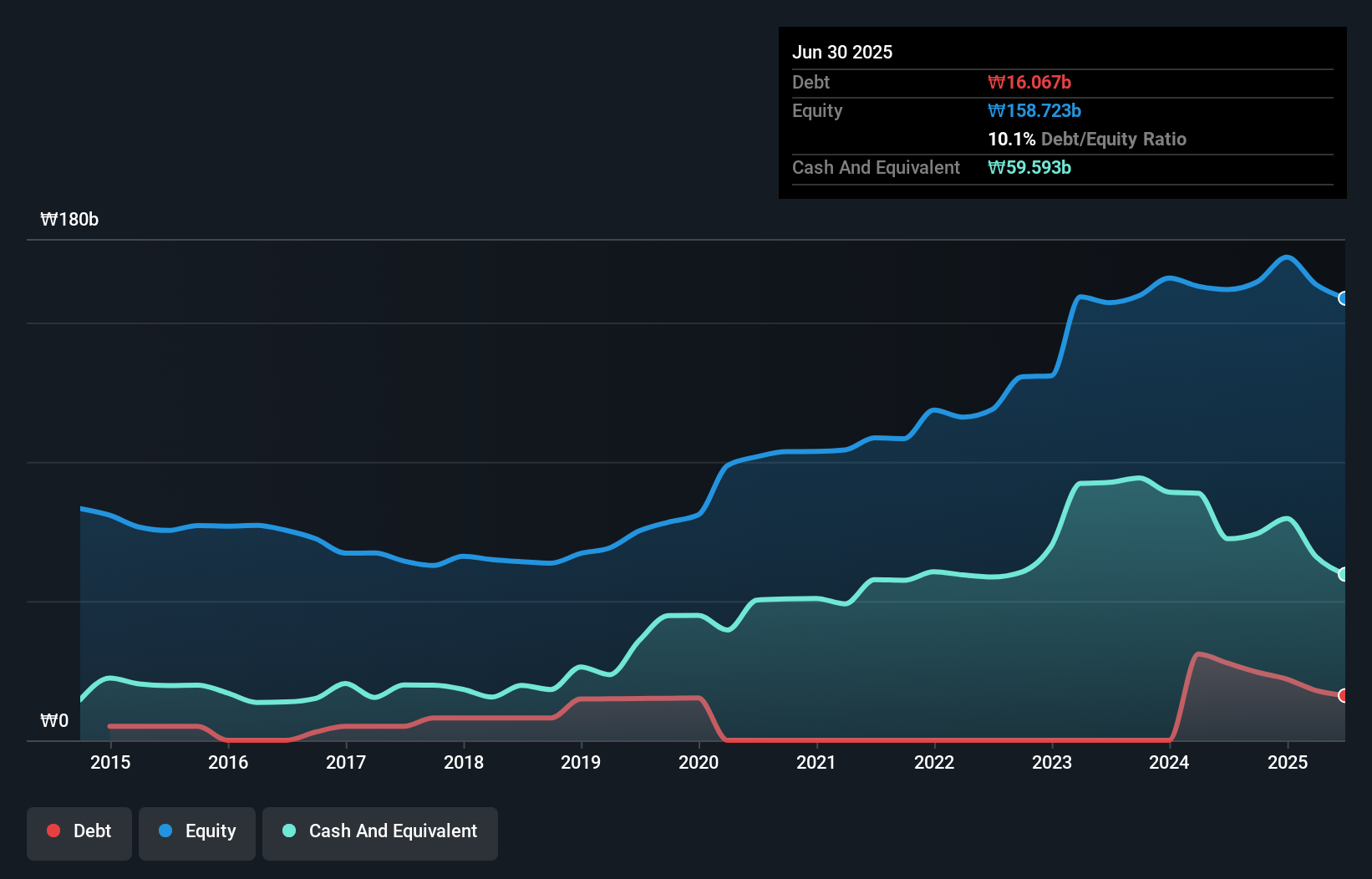Click the blue Equity legend dot icon
This screenshot has height=879, width=1372.
coord(166,831)
